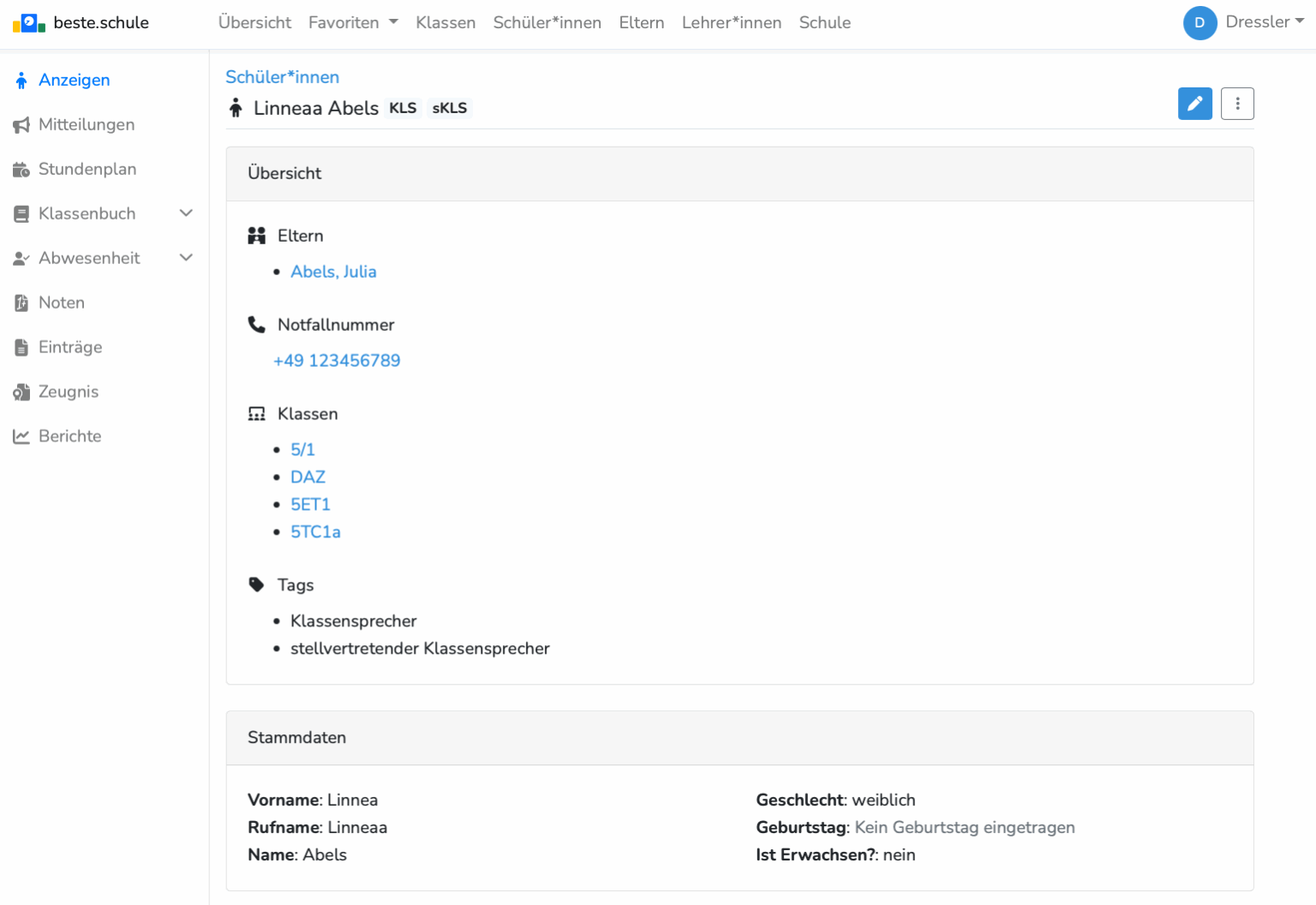Open the Favoriten dropdown menu
Screen dimensions: 1316x905
(x=353, y=23)
